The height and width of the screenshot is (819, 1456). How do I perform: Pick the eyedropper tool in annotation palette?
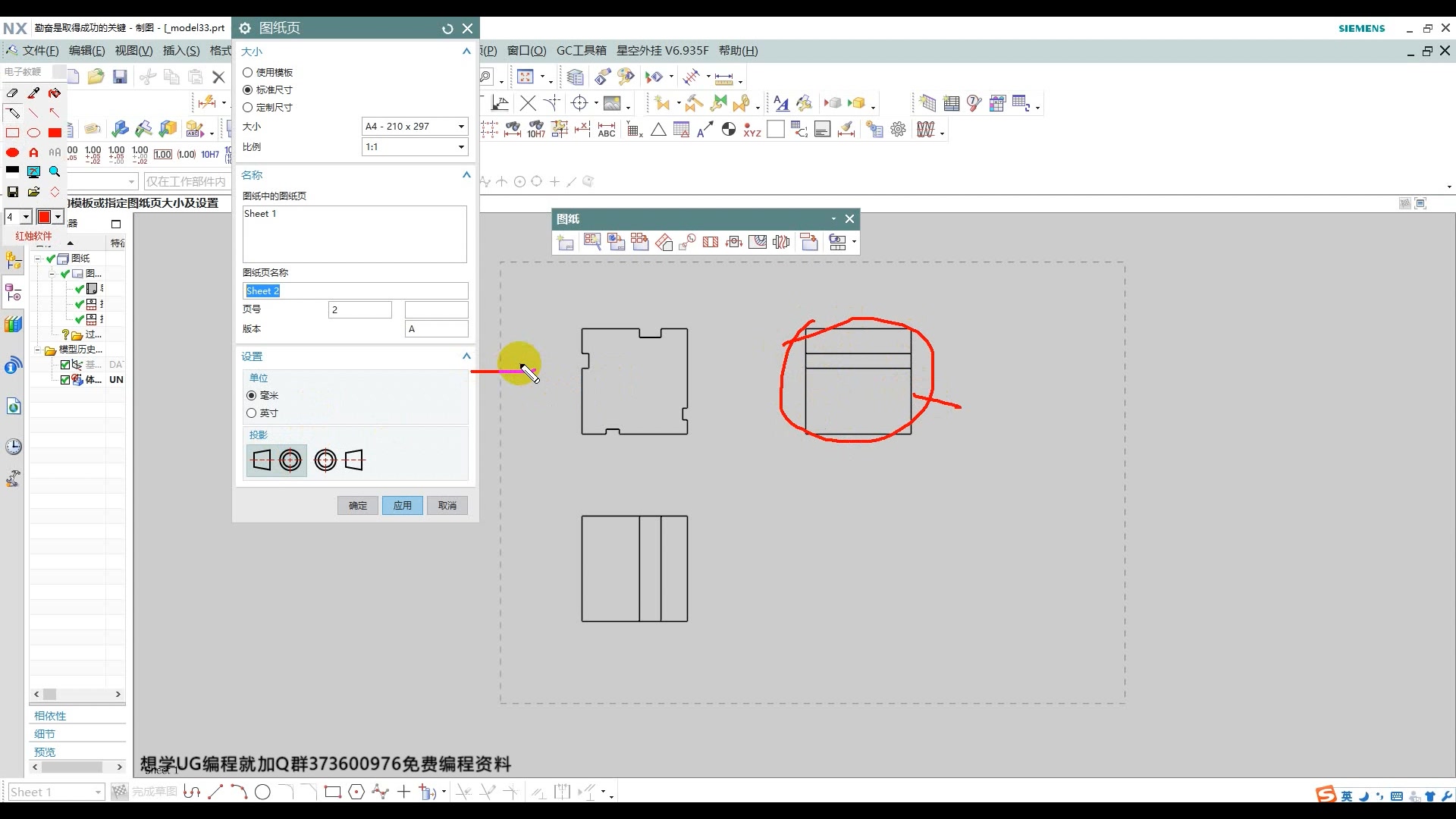click(x=33, y=93)
